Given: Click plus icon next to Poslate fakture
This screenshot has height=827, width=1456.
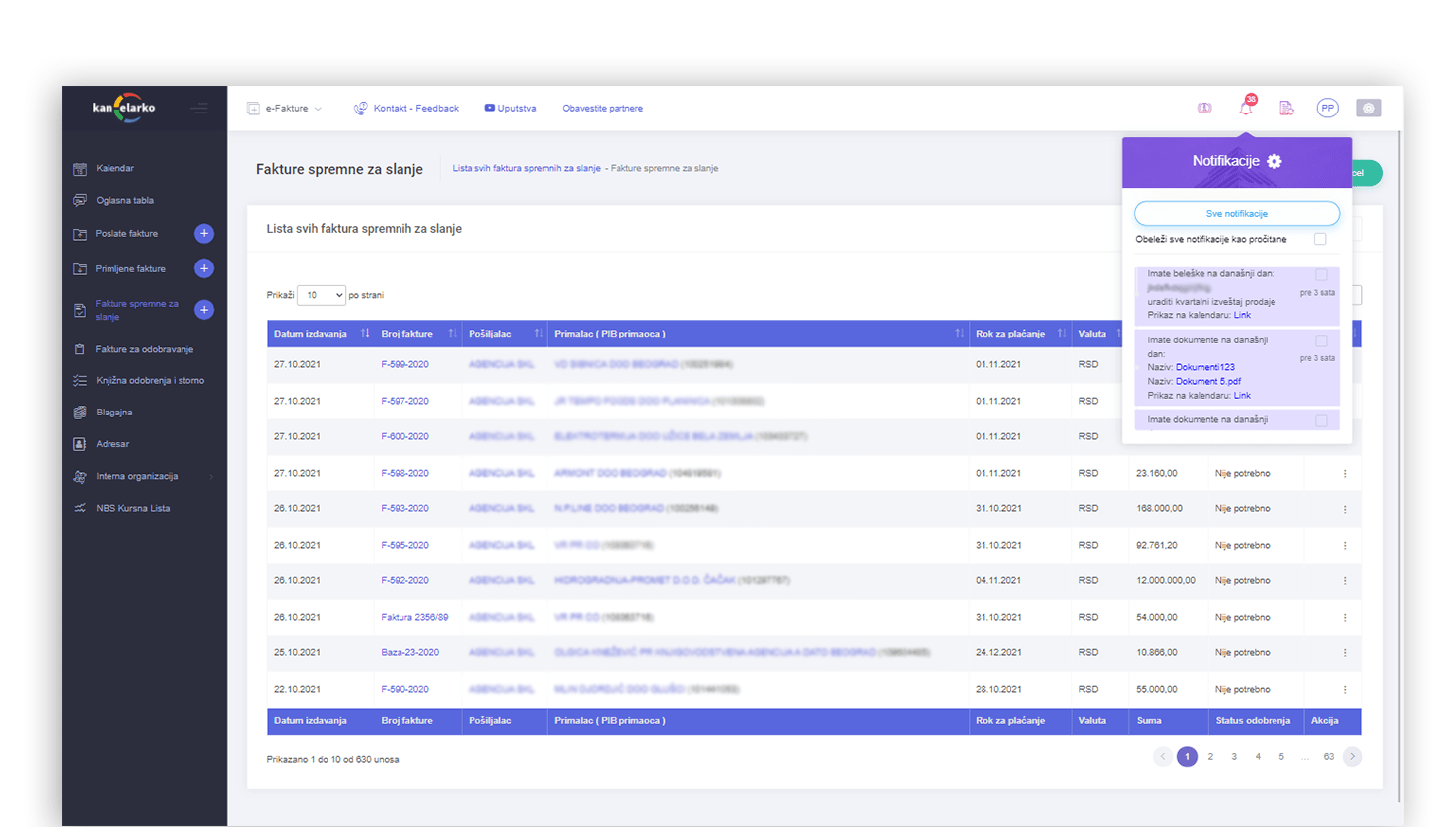Looking at the screenshot, I should tap(204, 234).
